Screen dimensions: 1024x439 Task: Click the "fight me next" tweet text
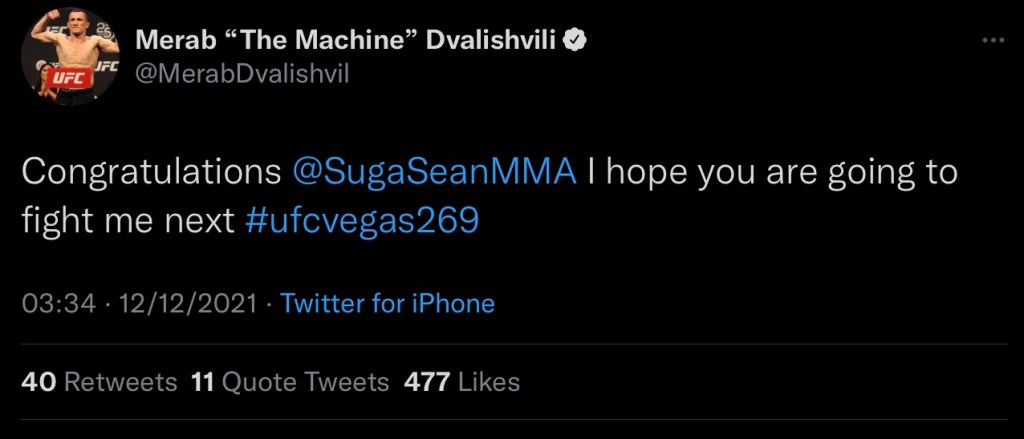(x=127, y=221)
